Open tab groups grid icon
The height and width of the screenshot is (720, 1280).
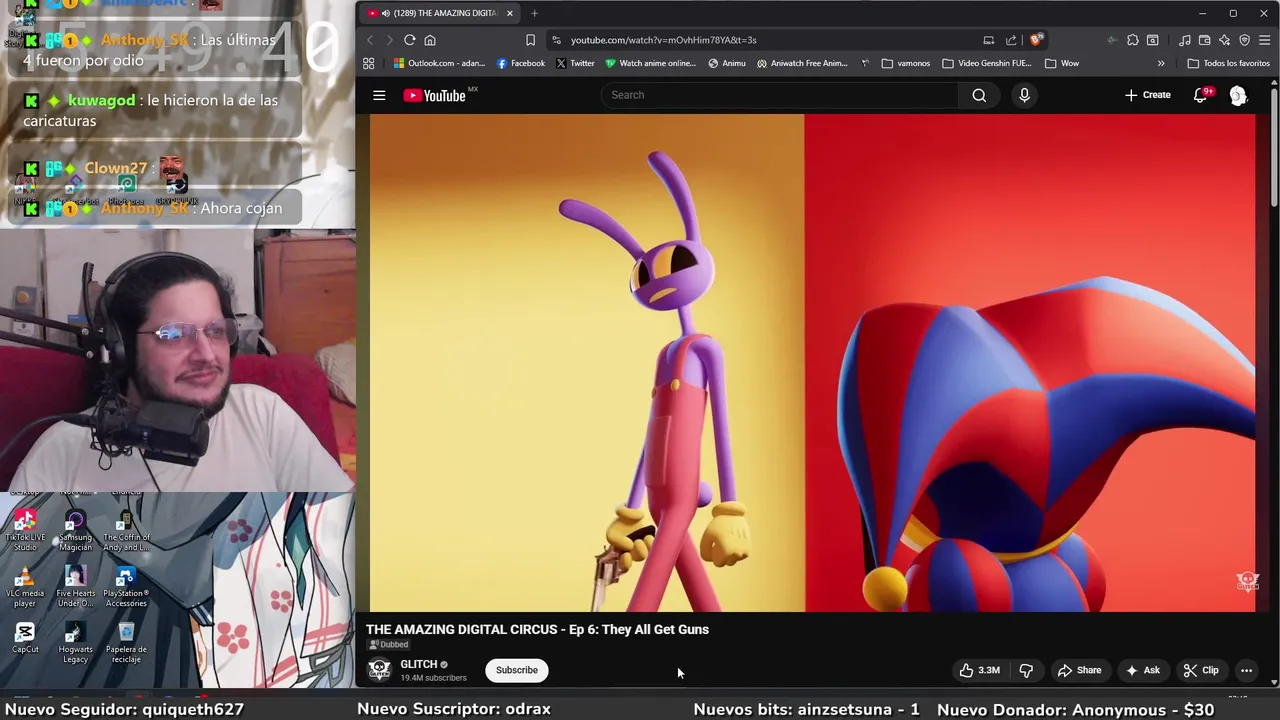tap(368, 63)
